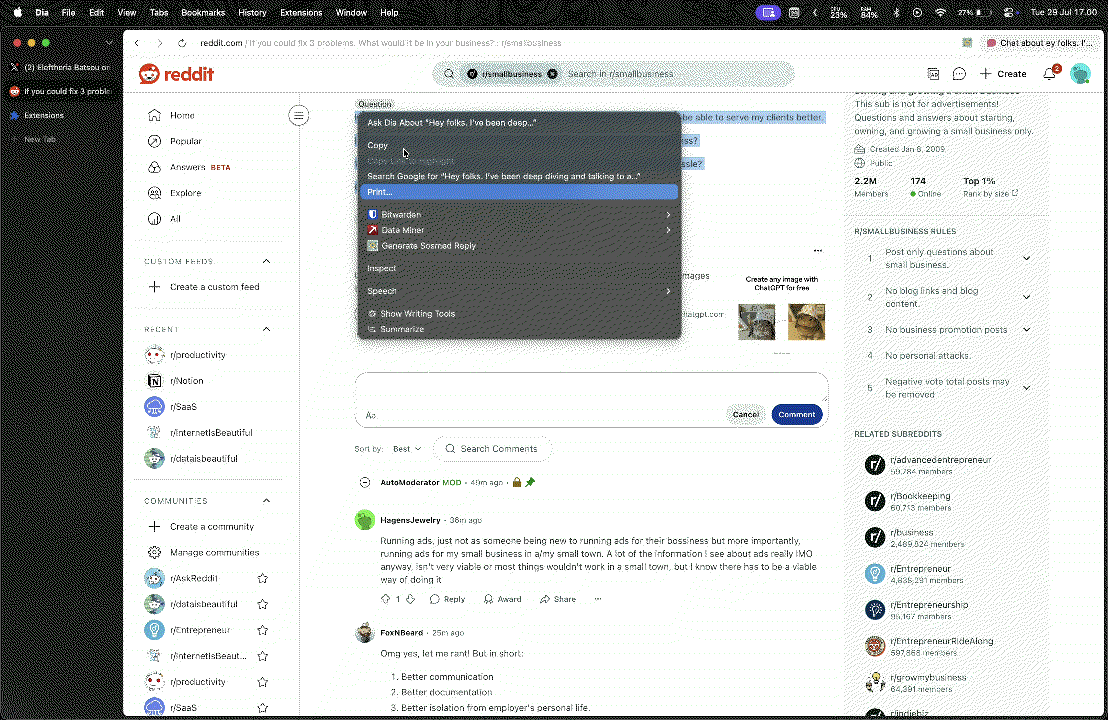Award HagensJewelry's comment
The height and width of the screenshot is (720, 1108).
[502, 599]
